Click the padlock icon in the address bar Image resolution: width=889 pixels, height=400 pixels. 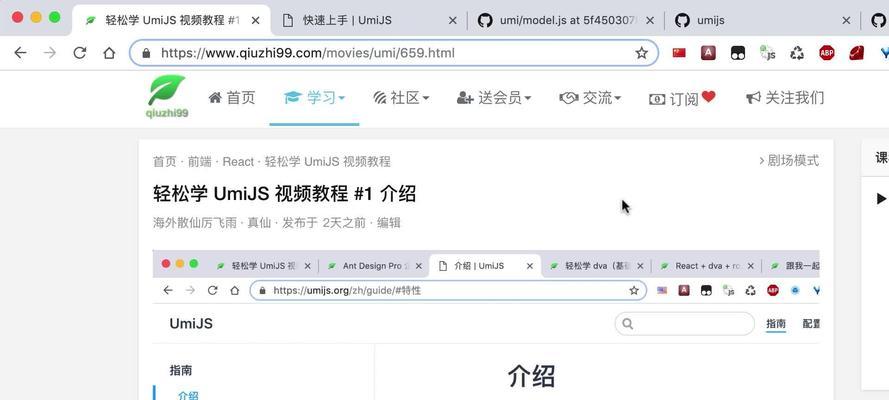coord(146,53)
